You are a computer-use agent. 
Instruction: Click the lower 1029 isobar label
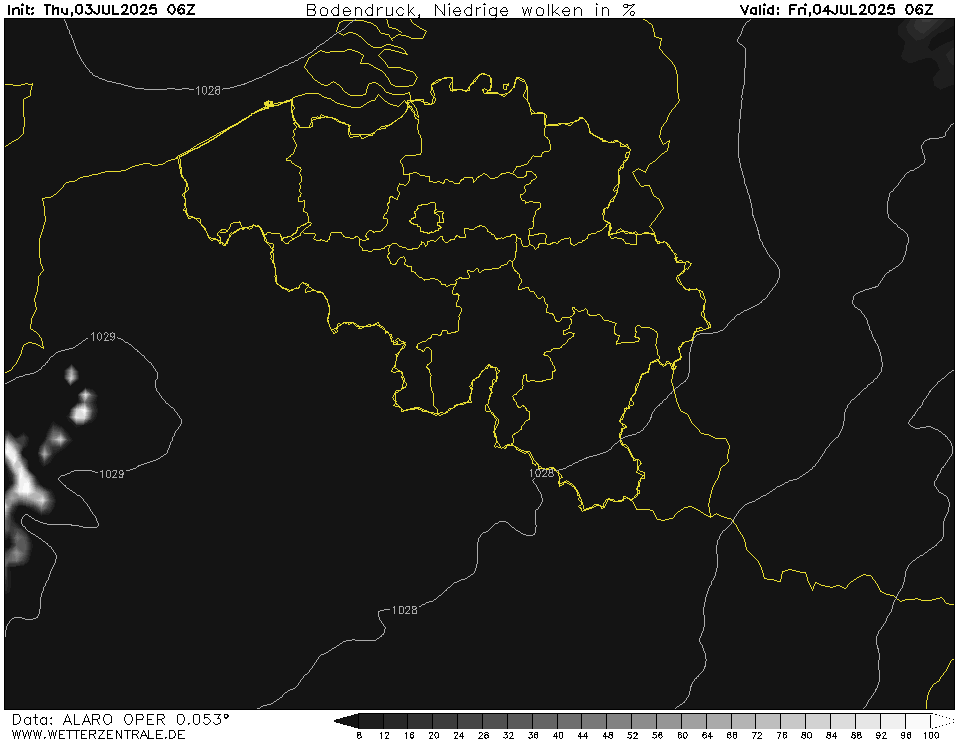[111, 473]
